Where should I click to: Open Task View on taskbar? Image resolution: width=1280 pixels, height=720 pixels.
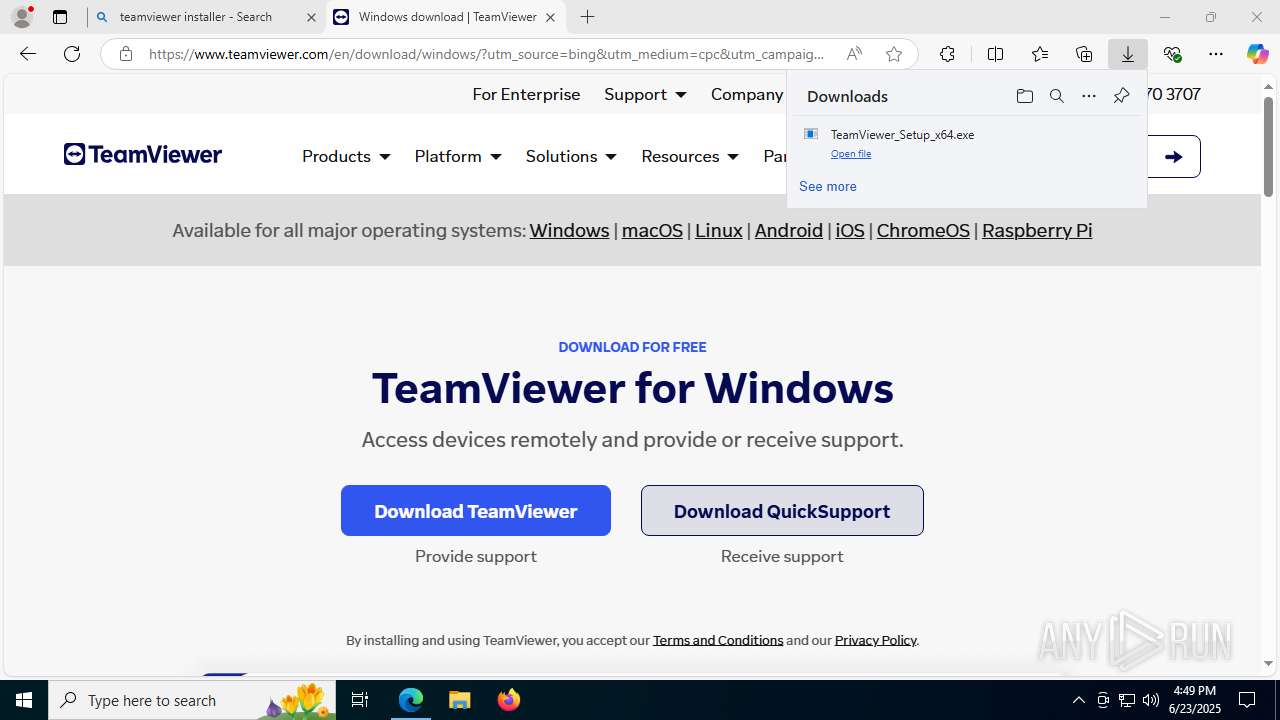click(x=360, y=700)
